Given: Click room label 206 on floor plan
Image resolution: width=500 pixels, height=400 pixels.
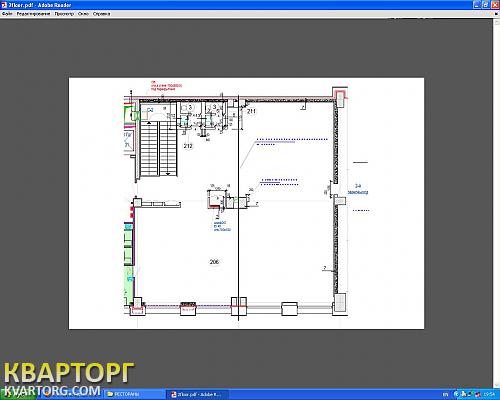Looking at the screenshot, I should point(214,262).
